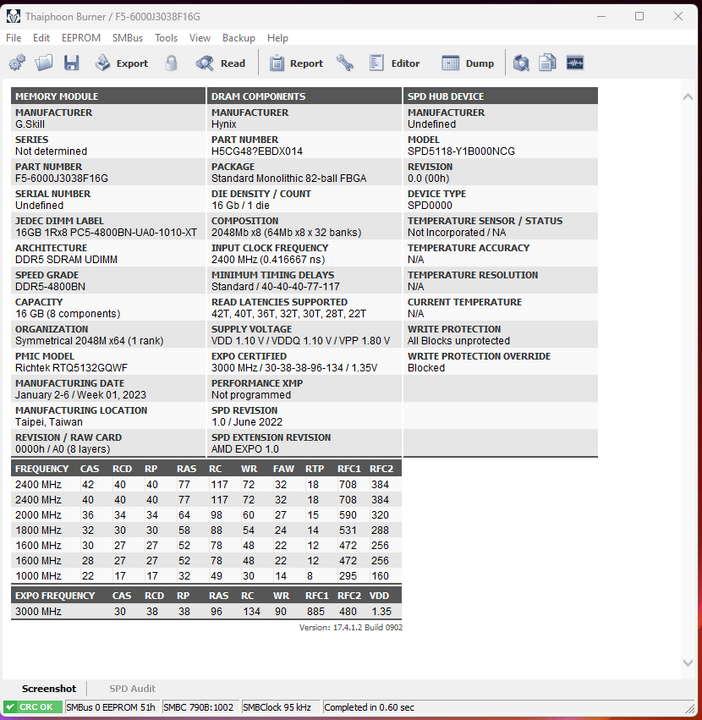The width and height of the screenshot is (702, 720).
Task: Open the Help menu
Action: (x=278, y=38)
